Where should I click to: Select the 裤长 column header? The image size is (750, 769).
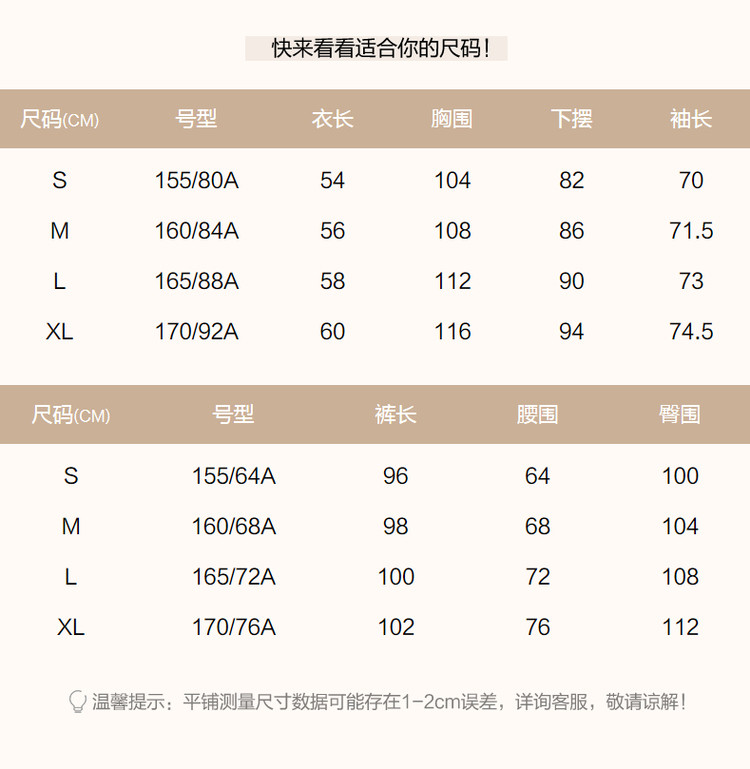pyautogui.click(x=395, y=414)
